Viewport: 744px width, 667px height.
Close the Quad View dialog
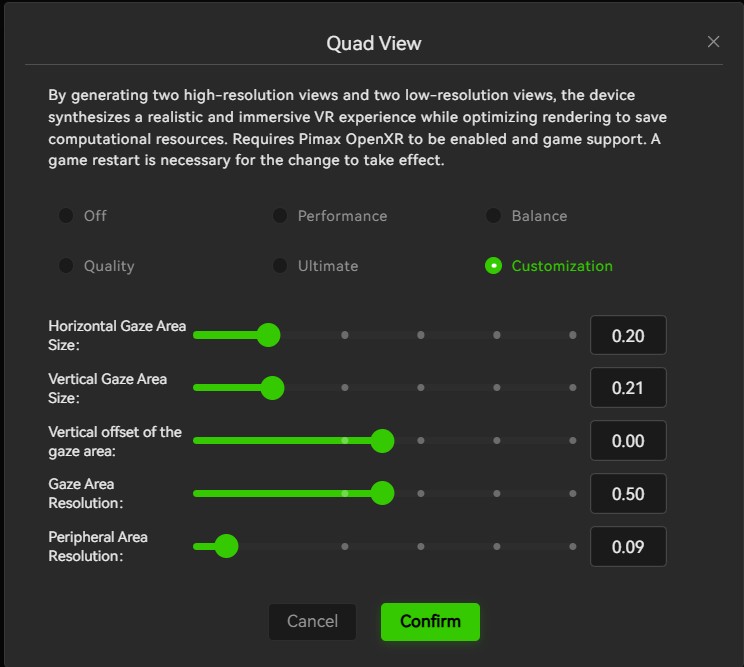coord(713,42)
